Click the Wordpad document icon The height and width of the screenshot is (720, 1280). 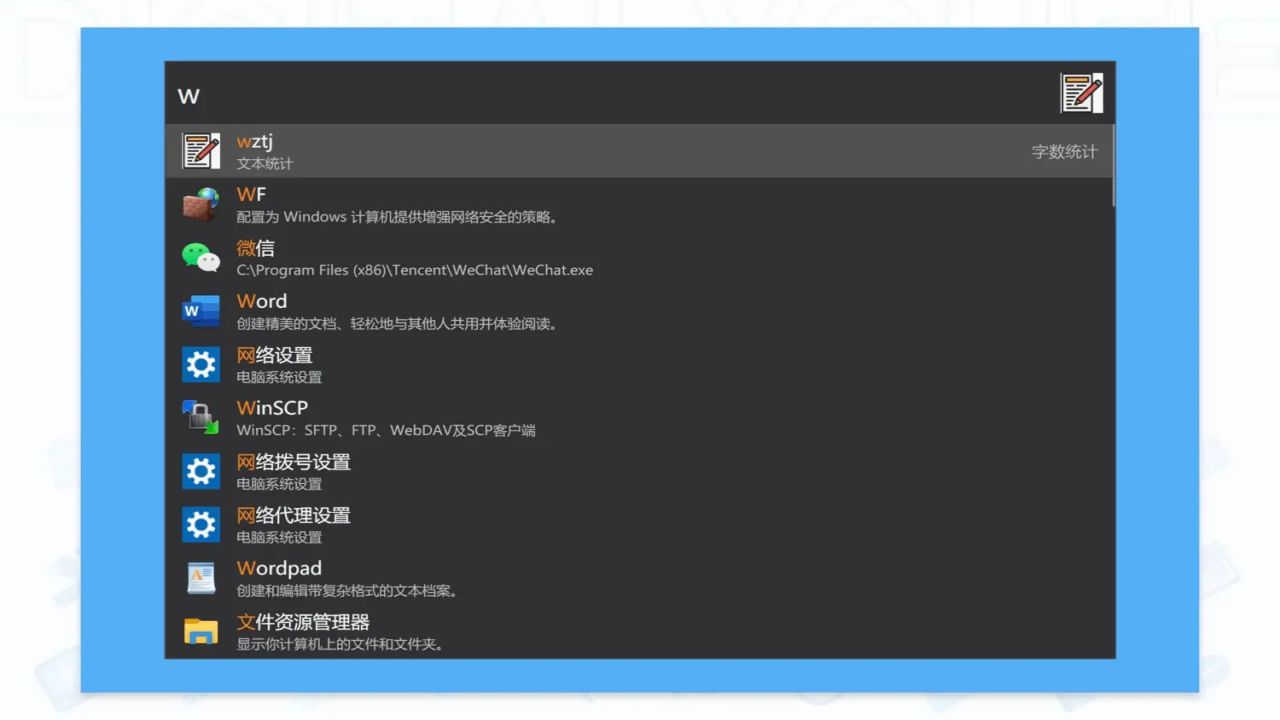click(200, 577)
